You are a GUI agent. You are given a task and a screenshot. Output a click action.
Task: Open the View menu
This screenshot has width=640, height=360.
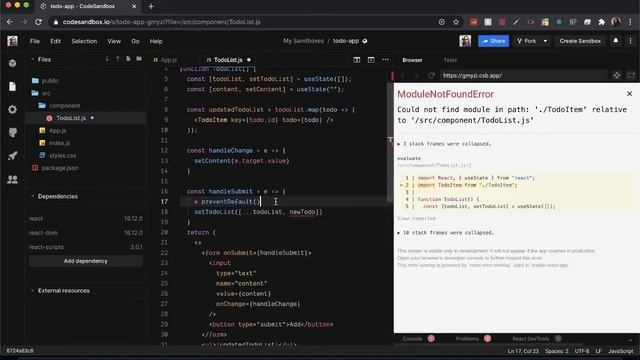[114, 41]
